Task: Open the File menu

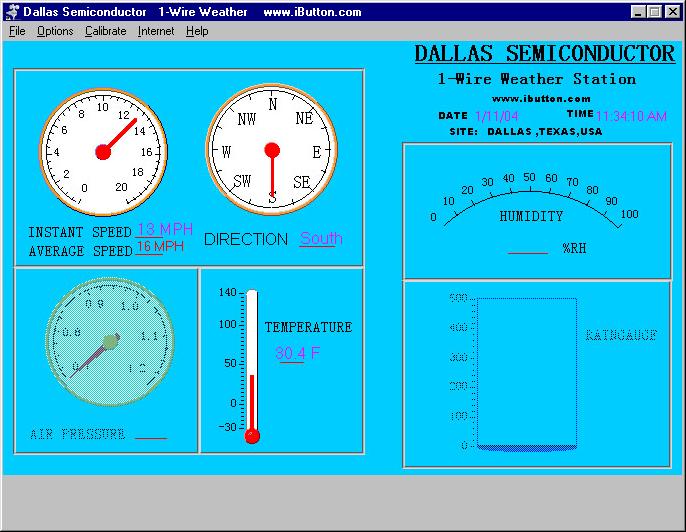Action: [x=17, y=31]
